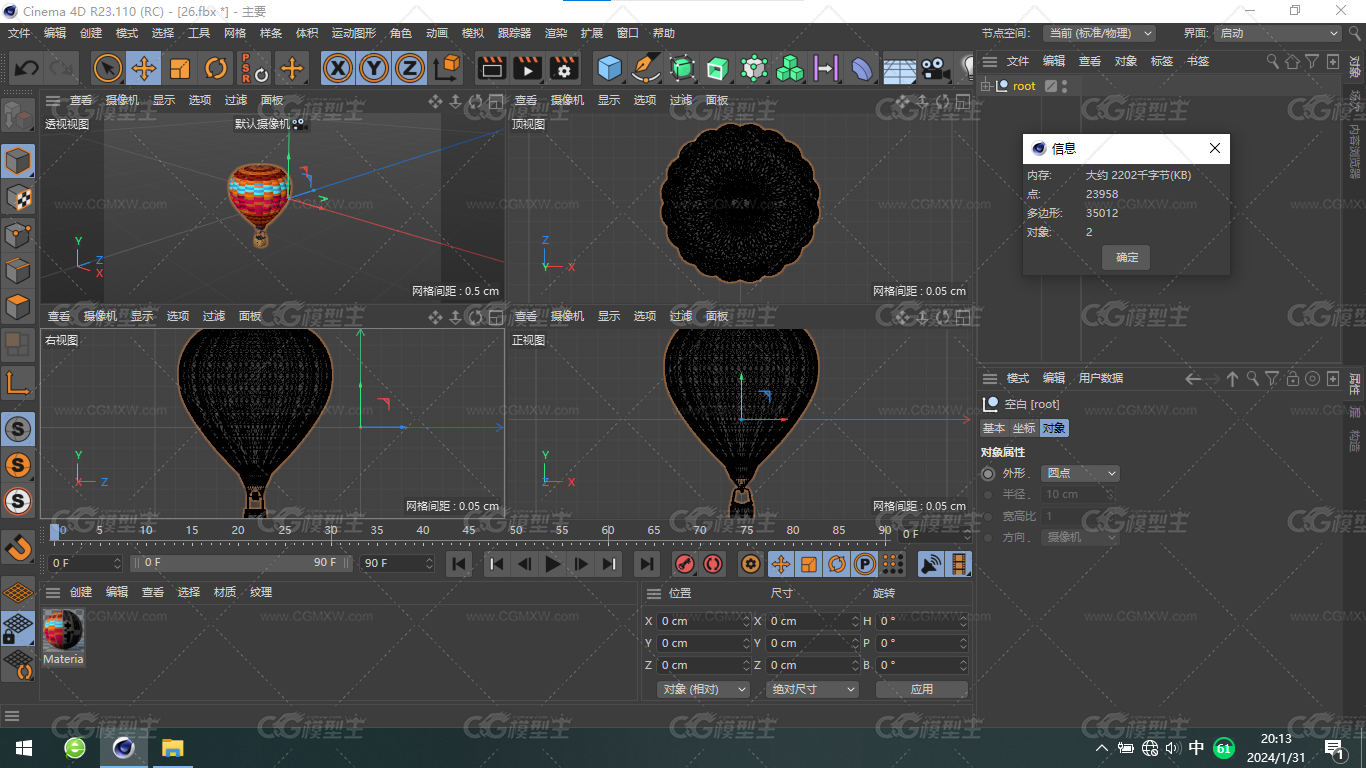Switch to polygons mode
The image size is (1366, 768).
click(18, 306)
